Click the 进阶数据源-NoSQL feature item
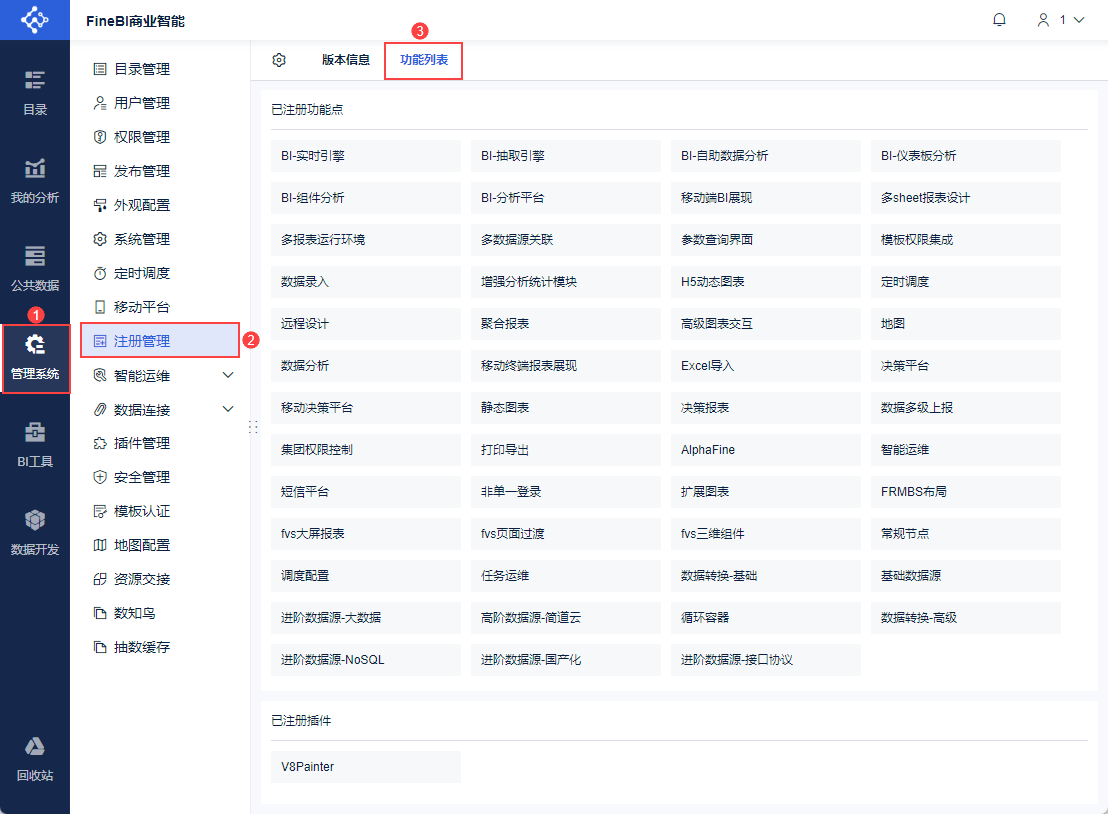 (x=366, y=660)
